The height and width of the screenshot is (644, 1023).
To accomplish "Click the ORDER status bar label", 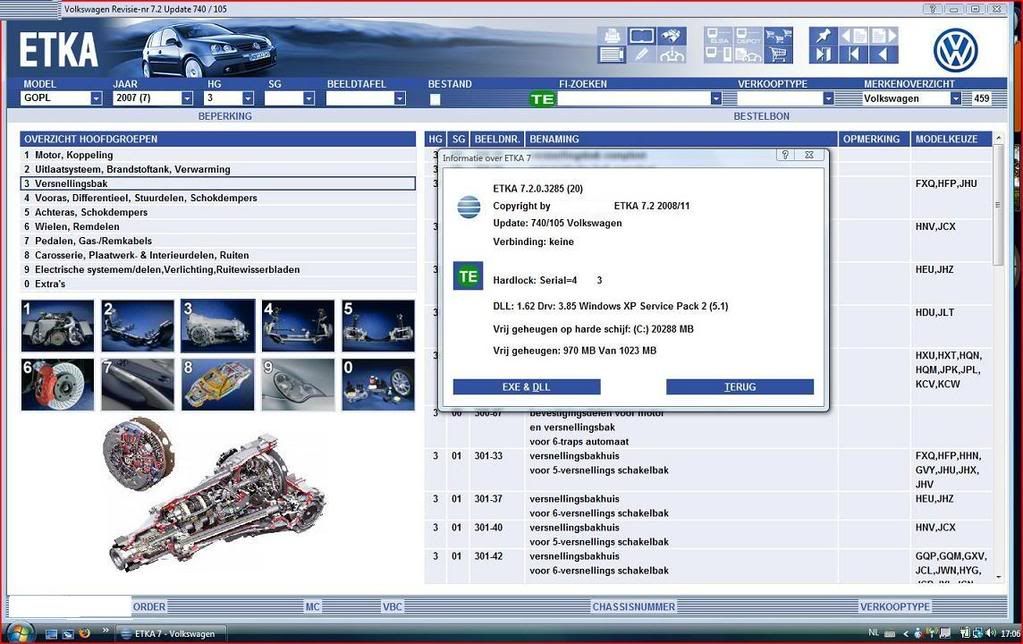I will tap(149, 607).
